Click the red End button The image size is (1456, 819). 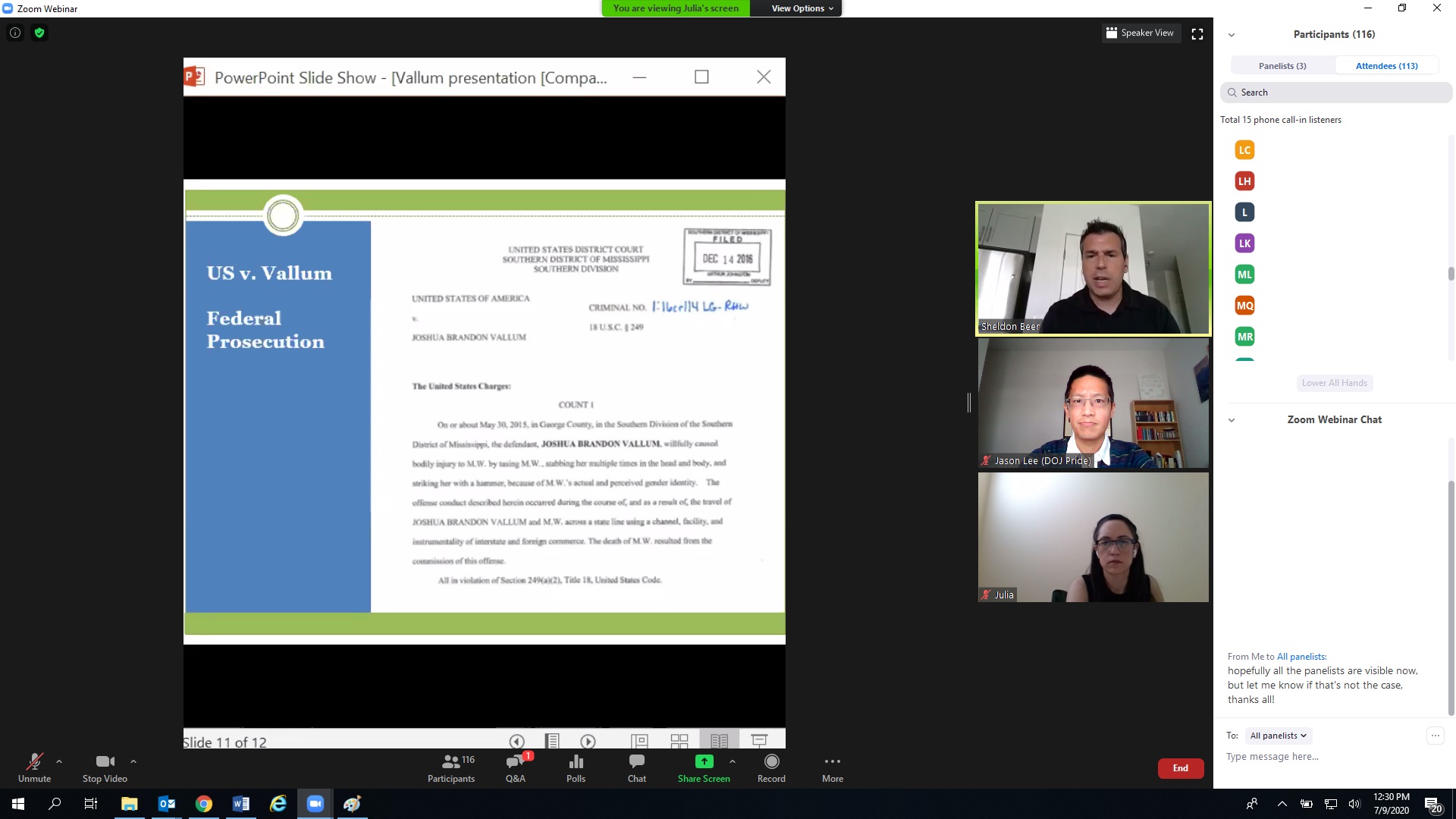pyautogui.click(x=1180, y=768)
